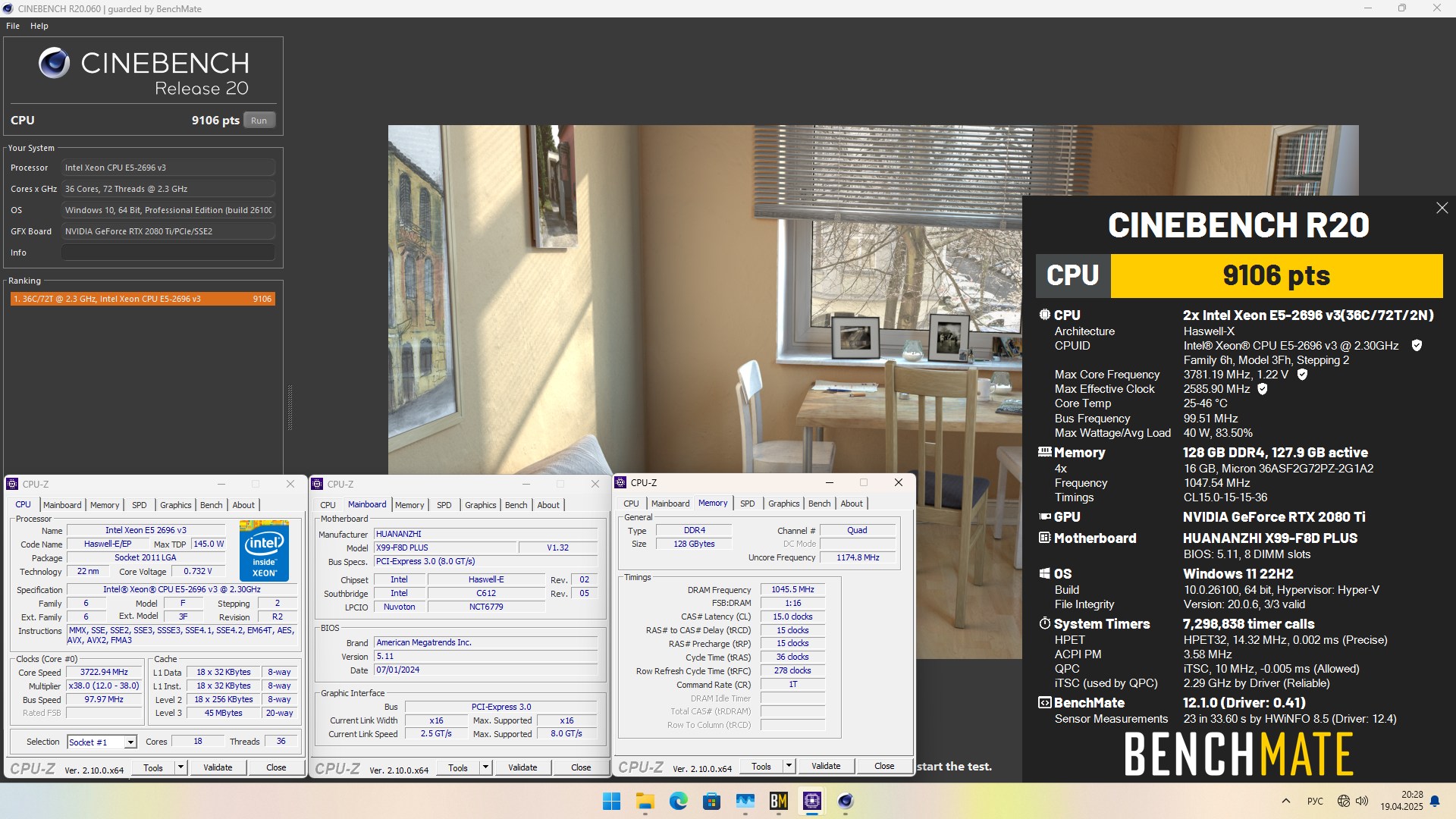
Task: Click Memory CPU-Z window title icon
Action: [621, 482]
